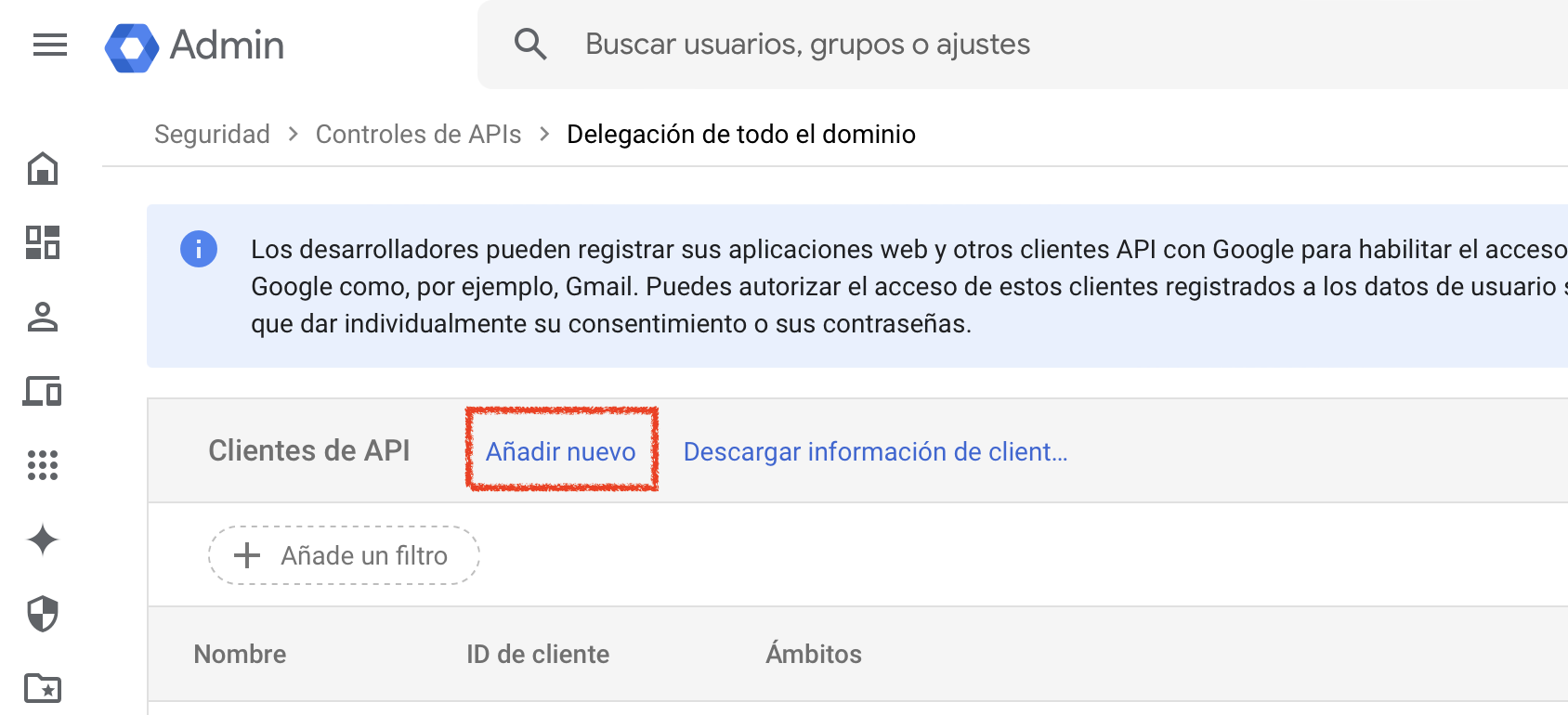Open the hamburger main menu
1568x715 pixels.
coord(50,45)
